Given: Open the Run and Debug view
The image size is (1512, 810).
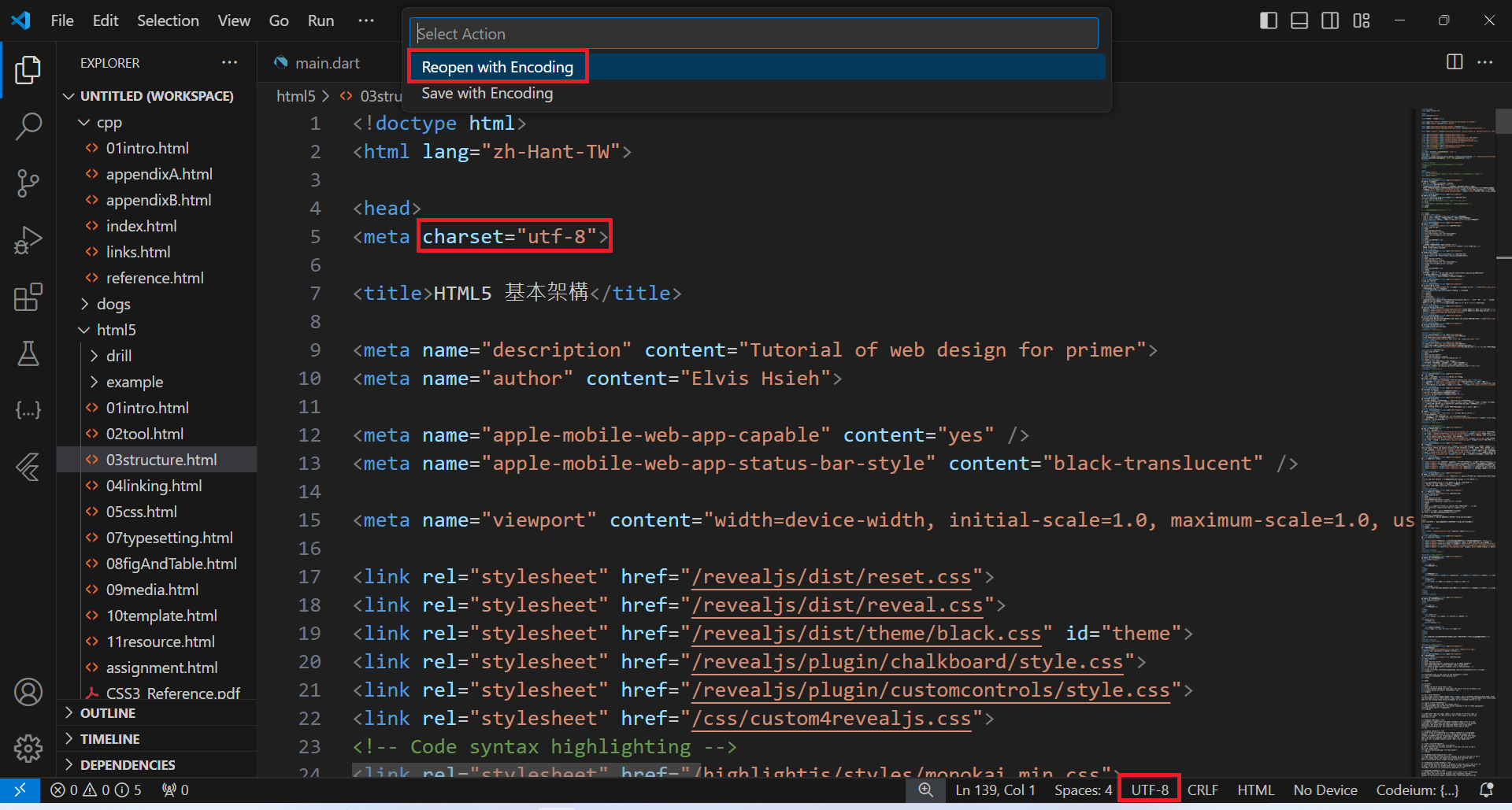Looking at the screenshot, I should tap(28, 239).
